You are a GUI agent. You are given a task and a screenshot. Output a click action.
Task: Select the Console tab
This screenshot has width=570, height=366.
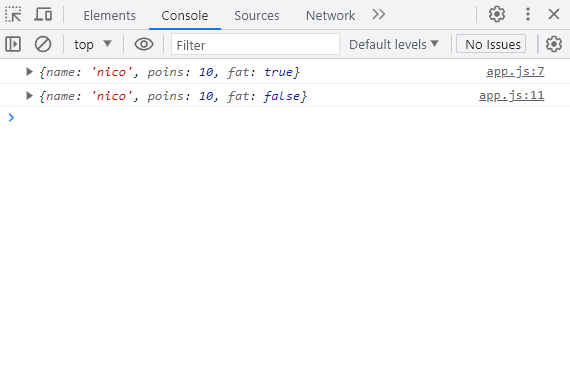pyautogui.click(x=185, y=16)
